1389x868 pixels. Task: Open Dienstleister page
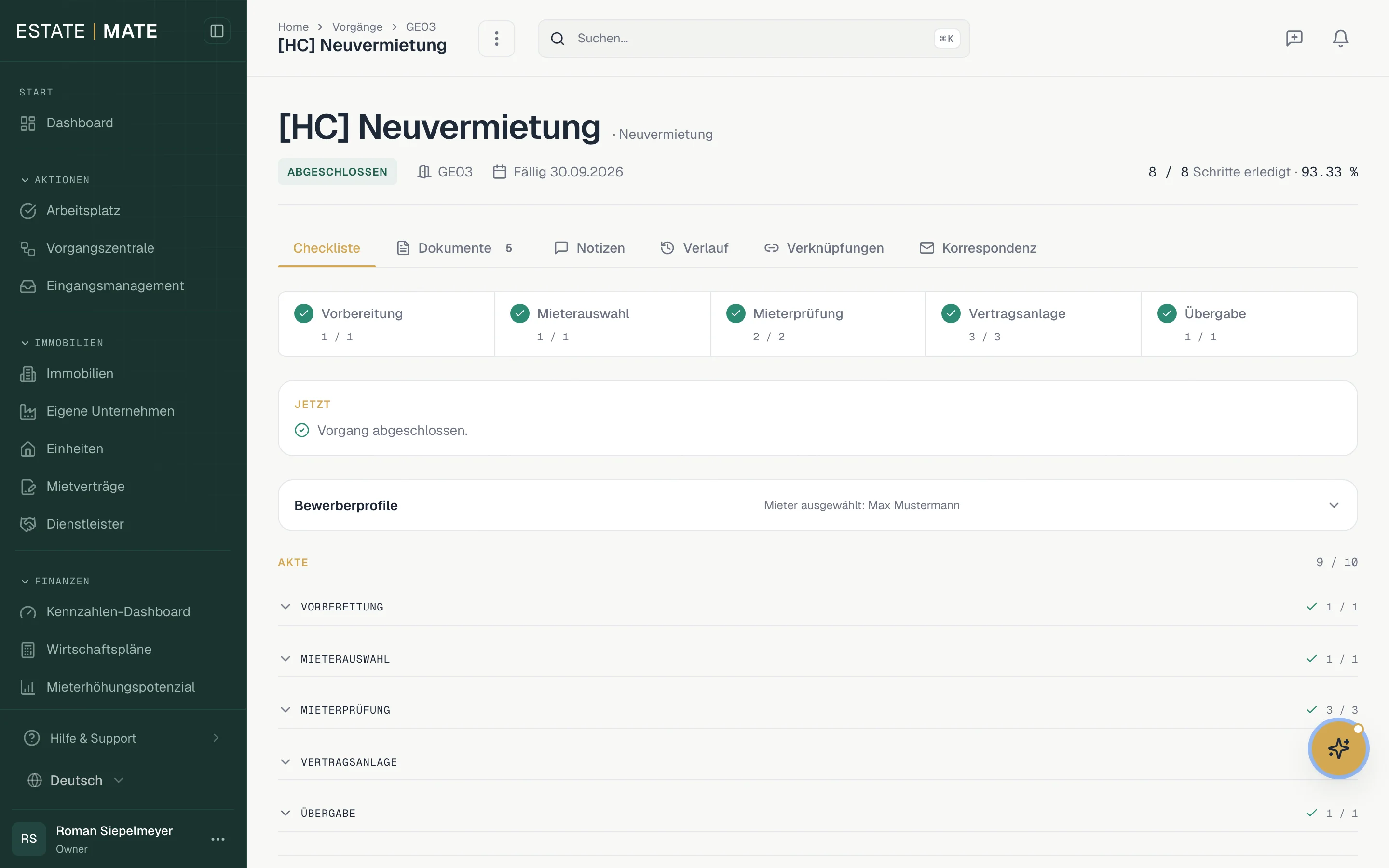(x=123, y=524)
